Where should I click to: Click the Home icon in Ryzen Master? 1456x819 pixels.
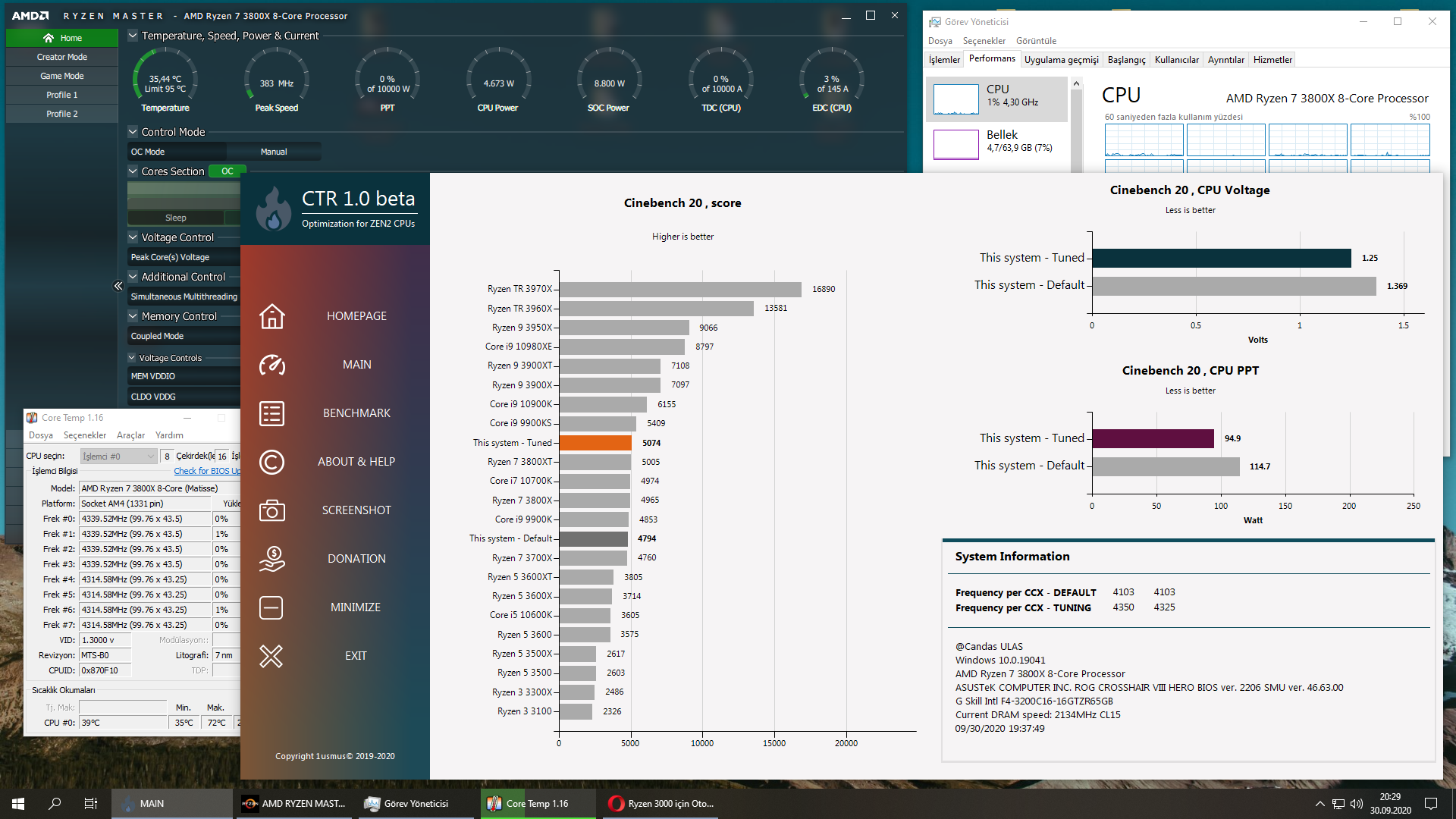click(x=49, y=38)
